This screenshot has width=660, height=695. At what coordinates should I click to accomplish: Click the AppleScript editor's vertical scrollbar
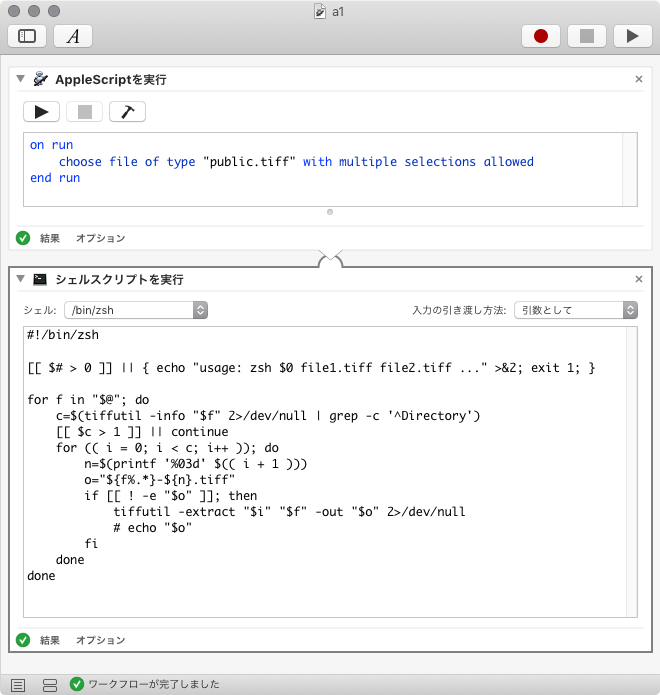630,169
